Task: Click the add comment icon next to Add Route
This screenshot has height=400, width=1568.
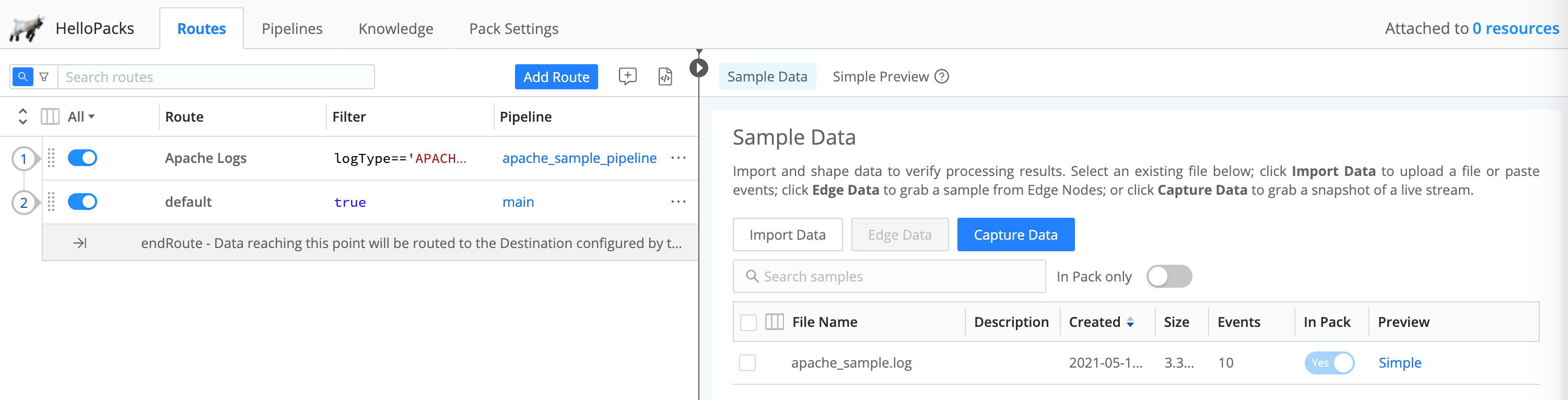Action: coord(627,77)
